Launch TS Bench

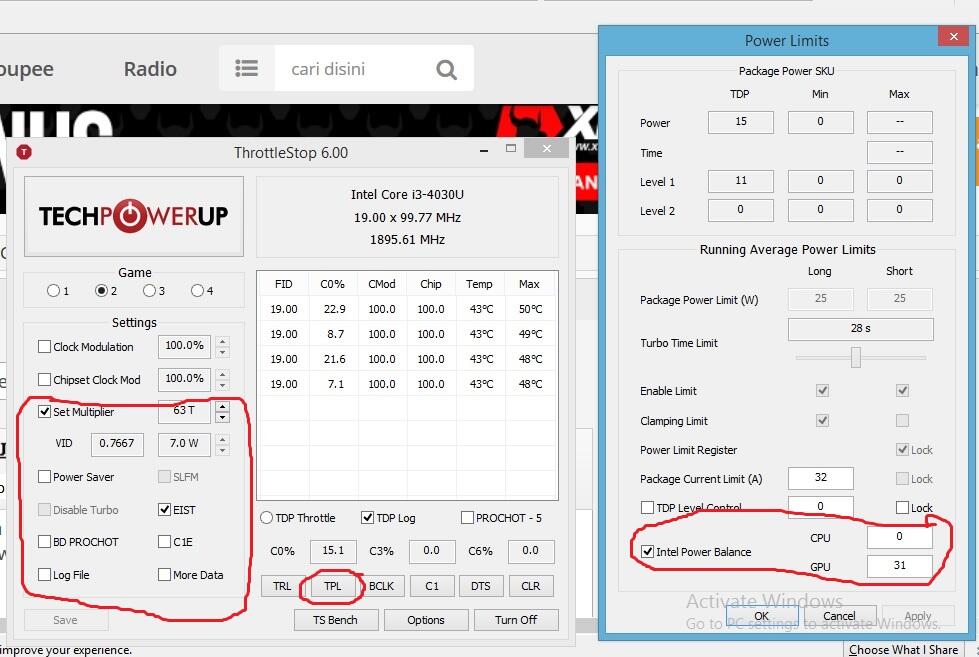(x=335, y=620)
